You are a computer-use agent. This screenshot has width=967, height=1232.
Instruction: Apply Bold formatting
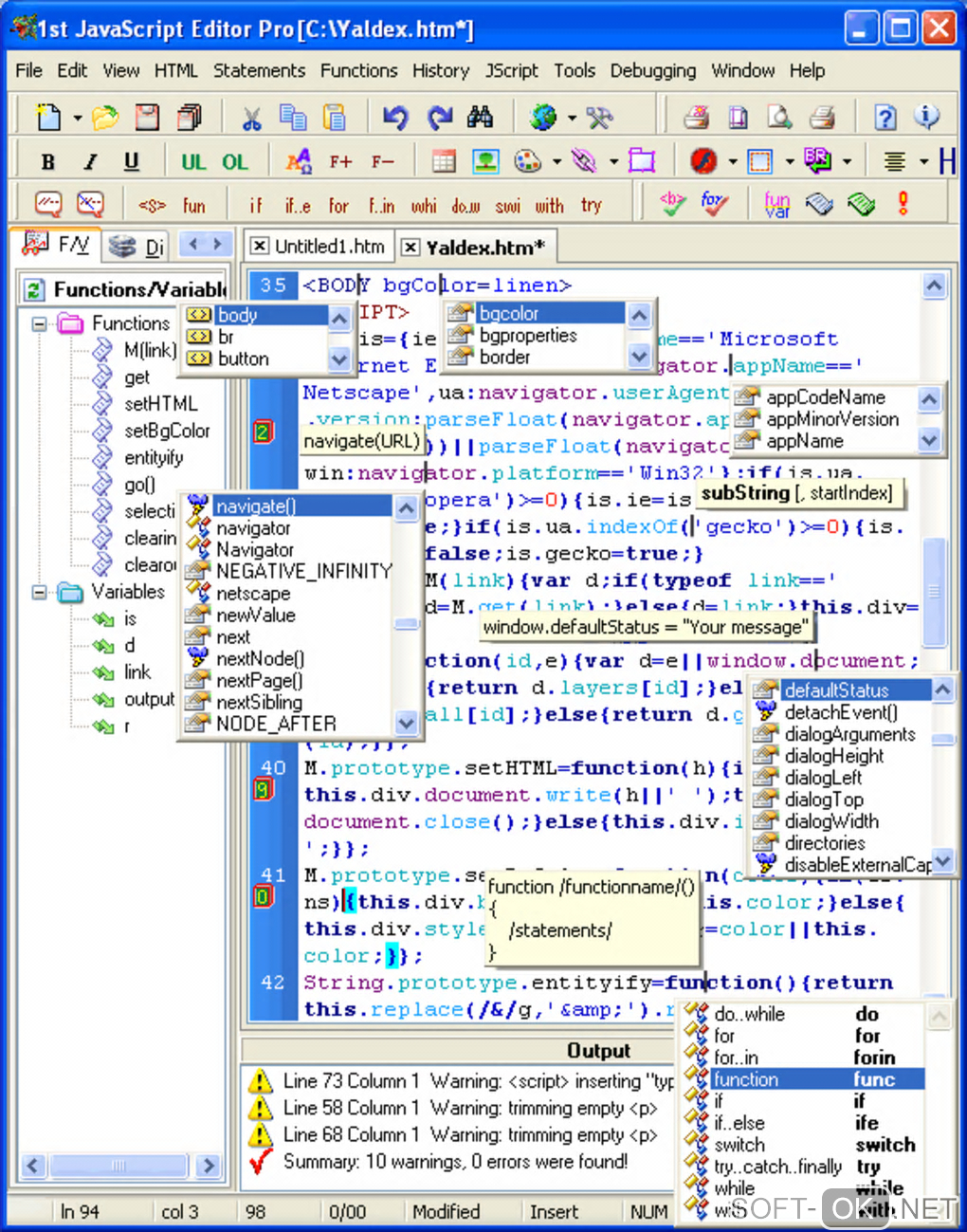47,161
